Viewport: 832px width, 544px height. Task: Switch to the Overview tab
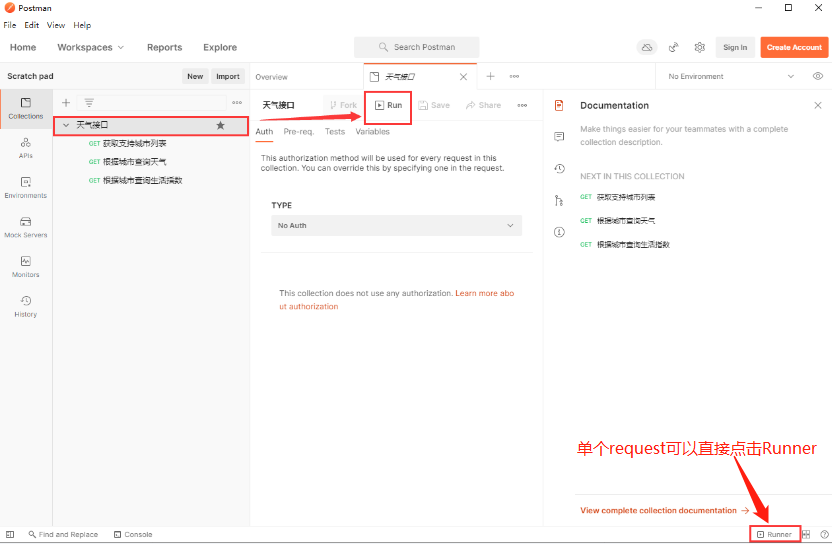point(271,77)
